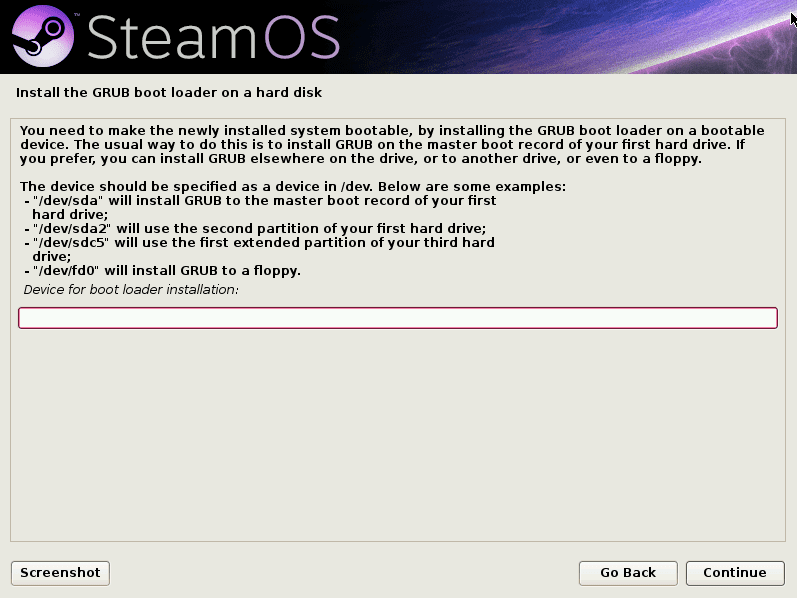Screen dimensions: 797x598
Task: Click the example line mentioning "/dev/sdc5"
Action: (259, 249)
